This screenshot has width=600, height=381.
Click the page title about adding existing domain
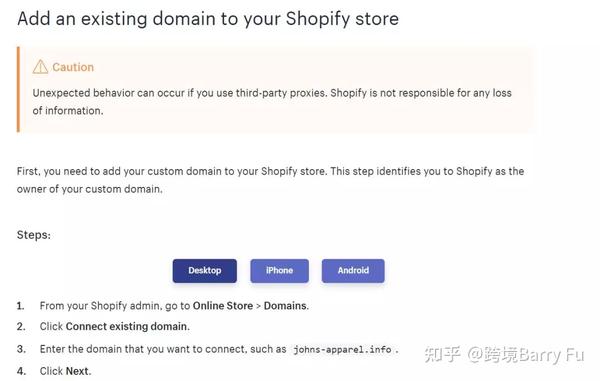tap(208, 19)
